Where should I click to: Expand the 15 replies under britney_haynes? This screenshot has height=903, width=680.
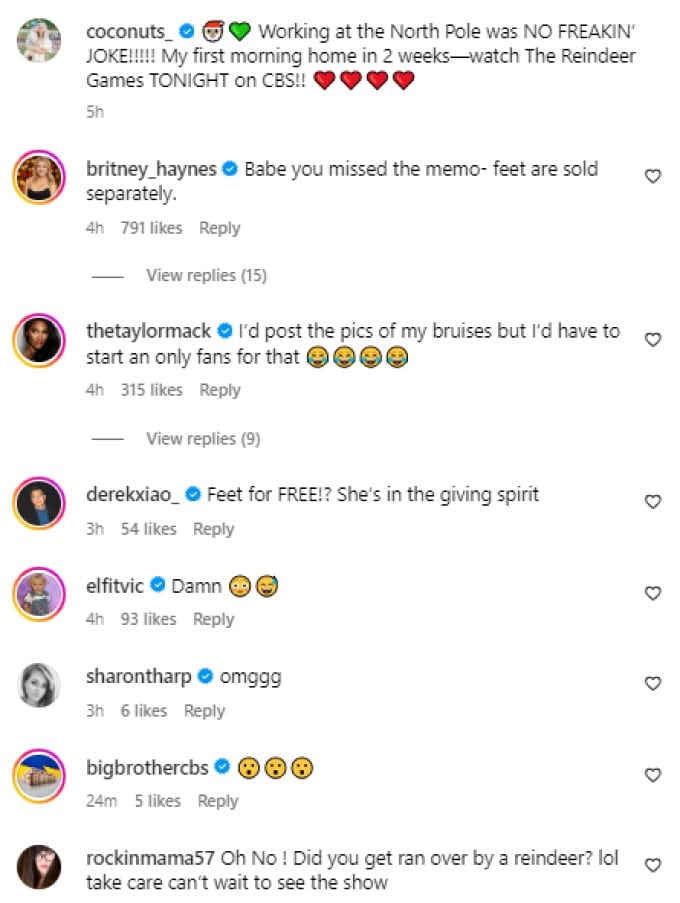206,275
